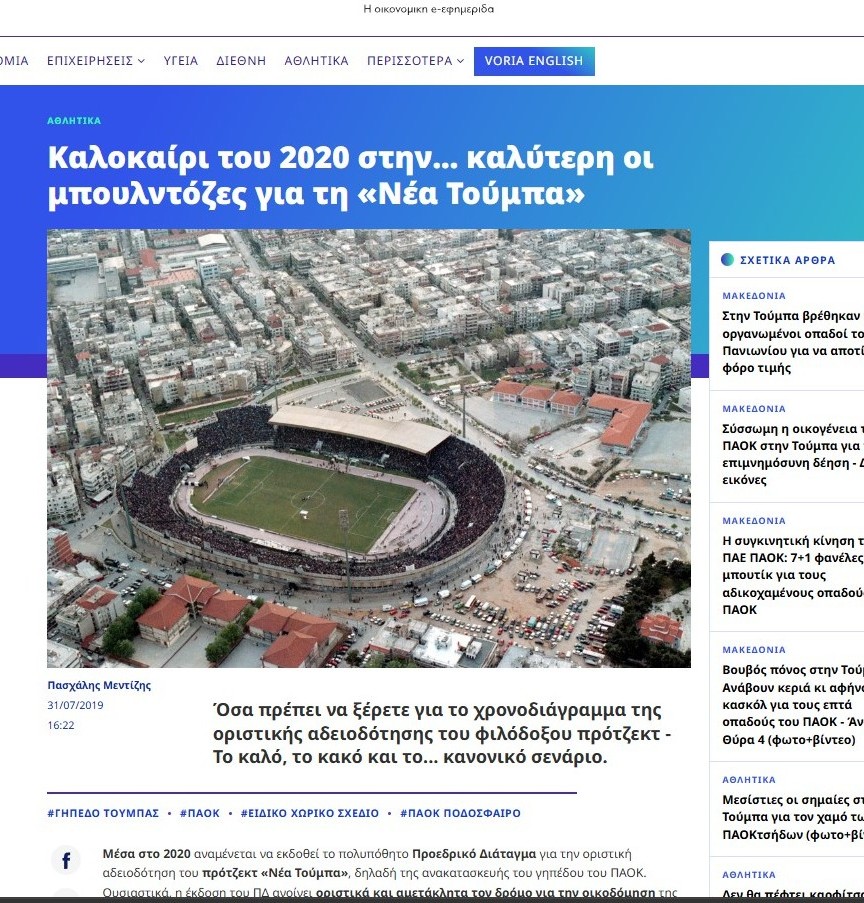Click the Facebook share icon
Screen dimensions: 864x903
(66, 861)
